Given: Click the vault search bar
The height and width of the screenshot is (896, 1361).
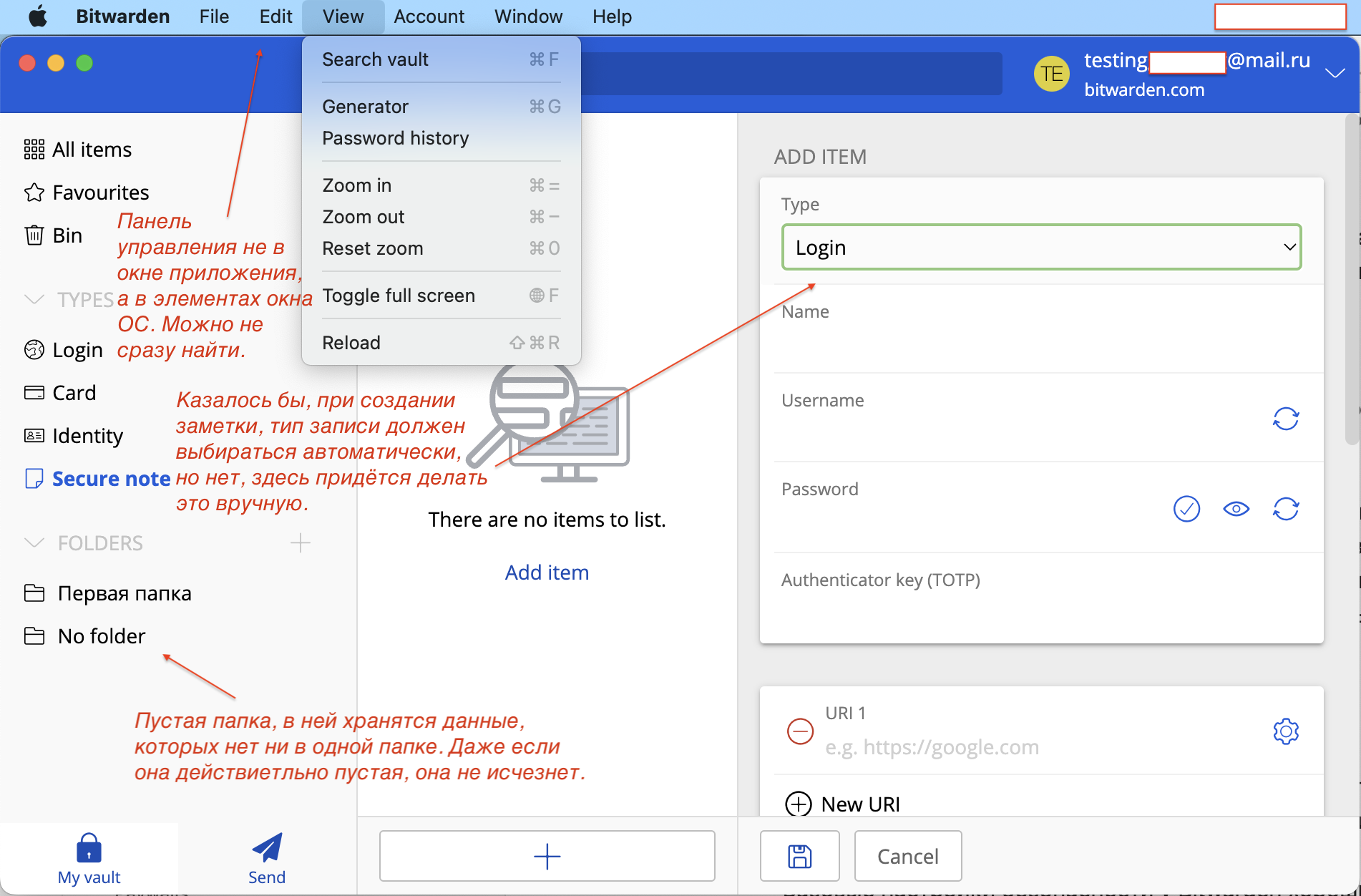Looking at the screenshot, I should click(791, 74).
